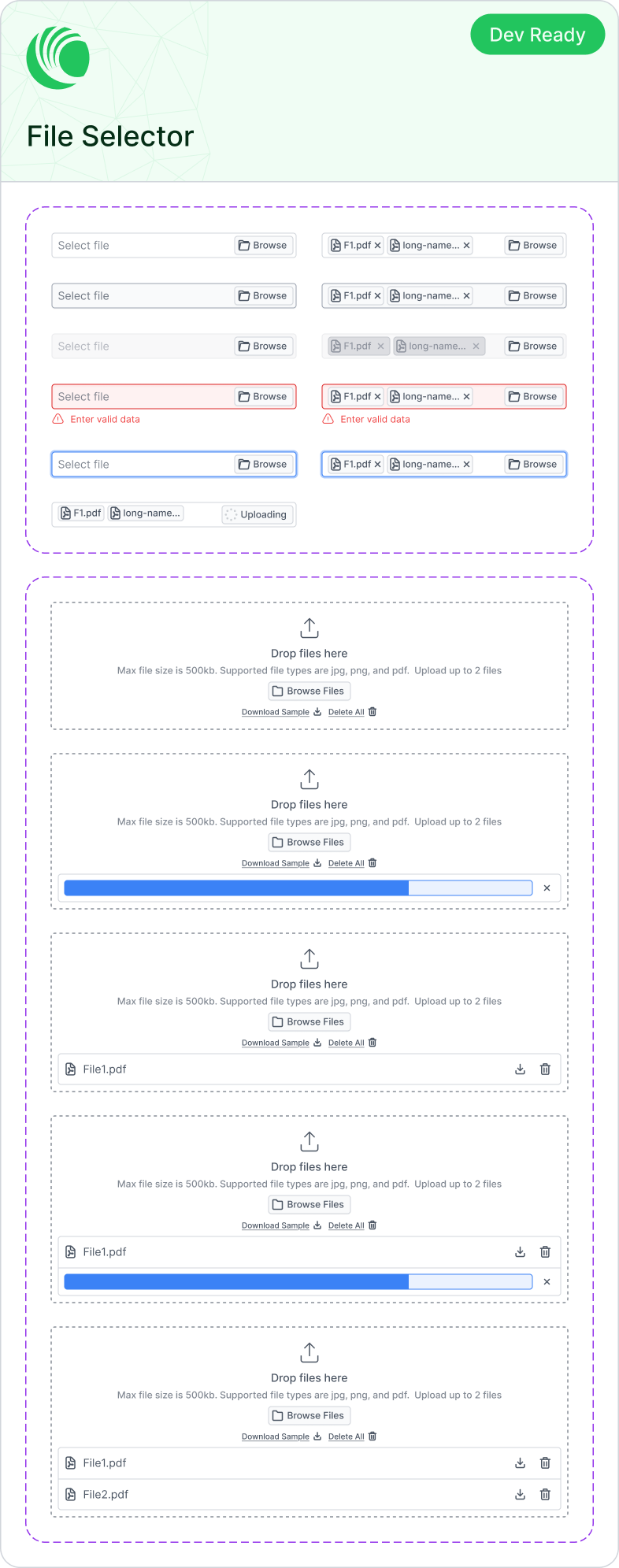Click download icon beside Download Sample in last drop zone
Screen dimensions: 619x1568
click(x=317, y=1436)
